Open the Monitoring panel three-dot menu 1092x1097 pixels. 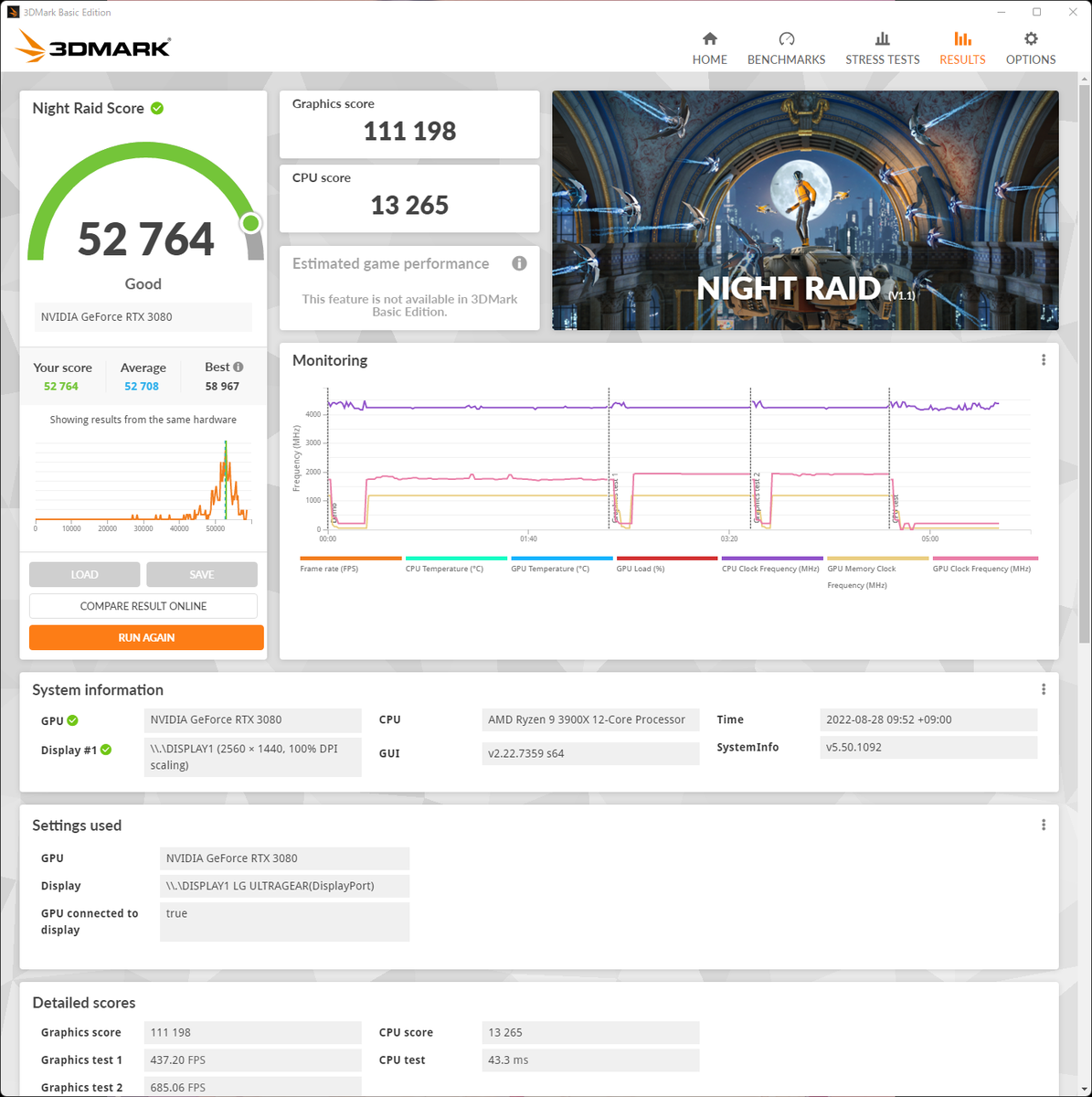click(1044, 360)
